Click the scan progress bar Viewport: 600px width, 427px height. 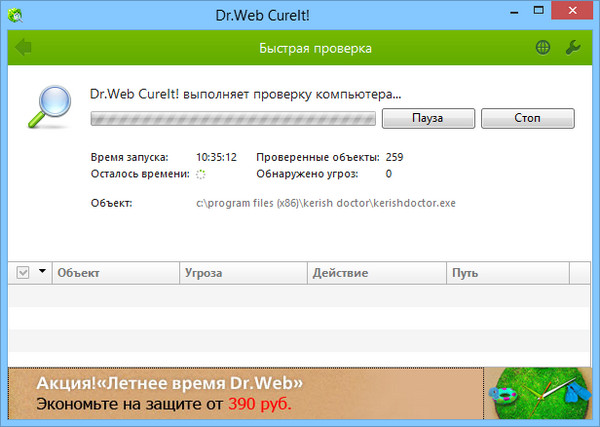(x=233, y=119)
